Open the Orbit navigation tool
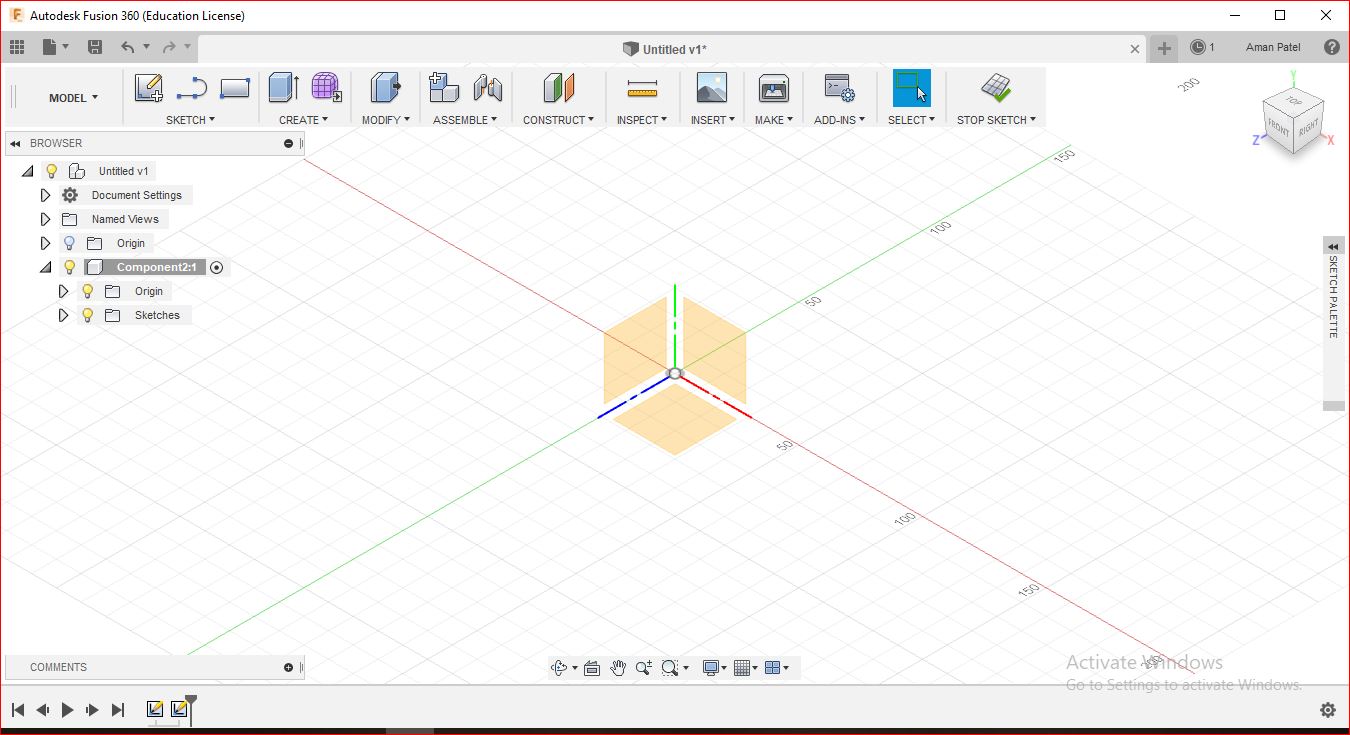This screenshot has height=735, width=1350. click(x=560, y=668)
